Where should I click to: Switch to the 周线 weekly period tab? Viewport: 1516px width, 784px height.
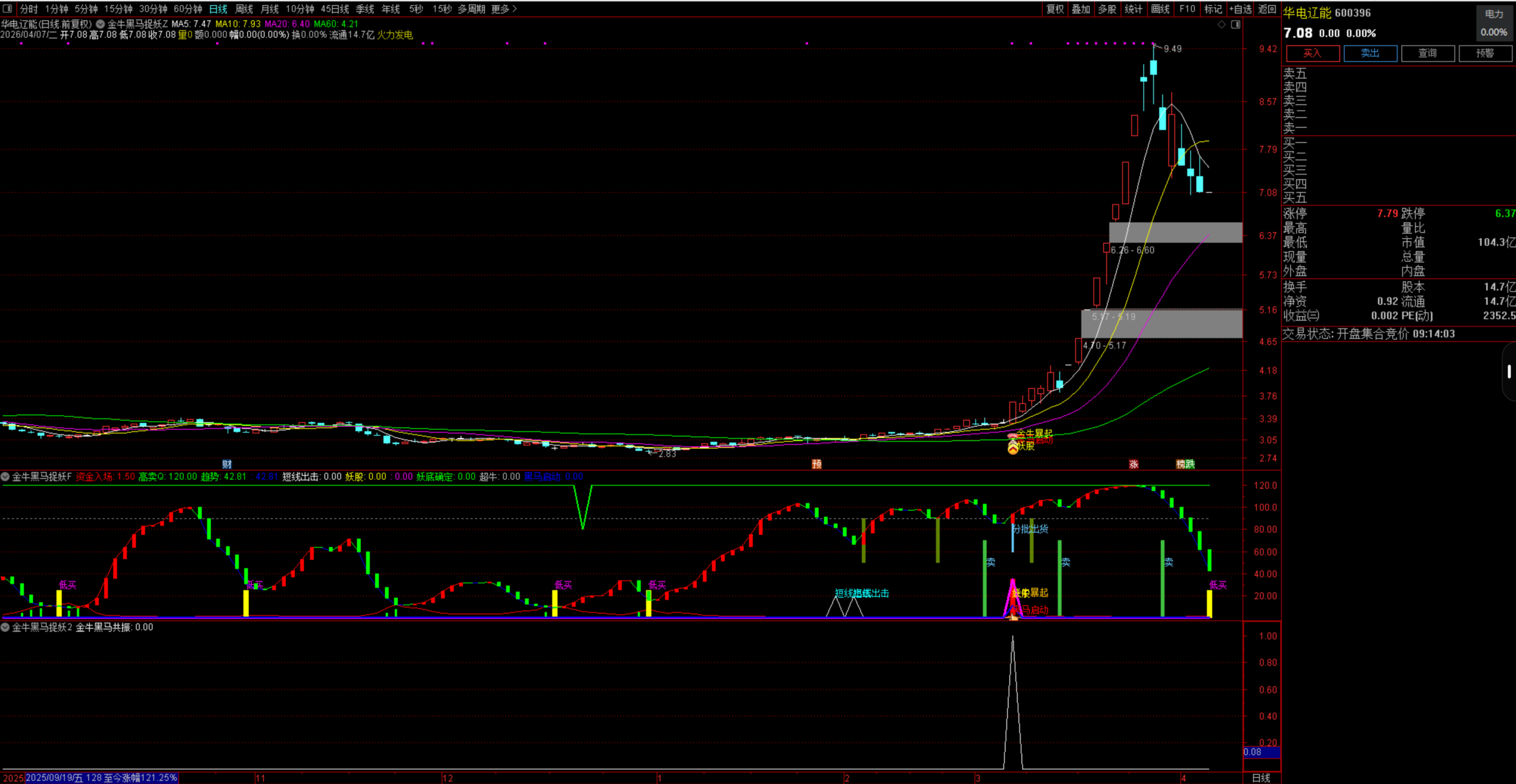pos(244,9)
